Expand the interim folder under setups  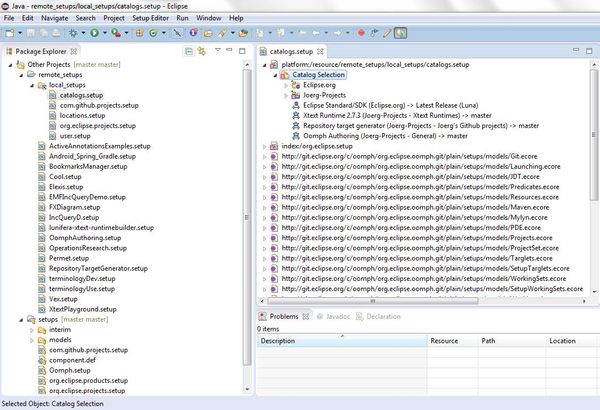pyautogui.click(x=32, y=330)
